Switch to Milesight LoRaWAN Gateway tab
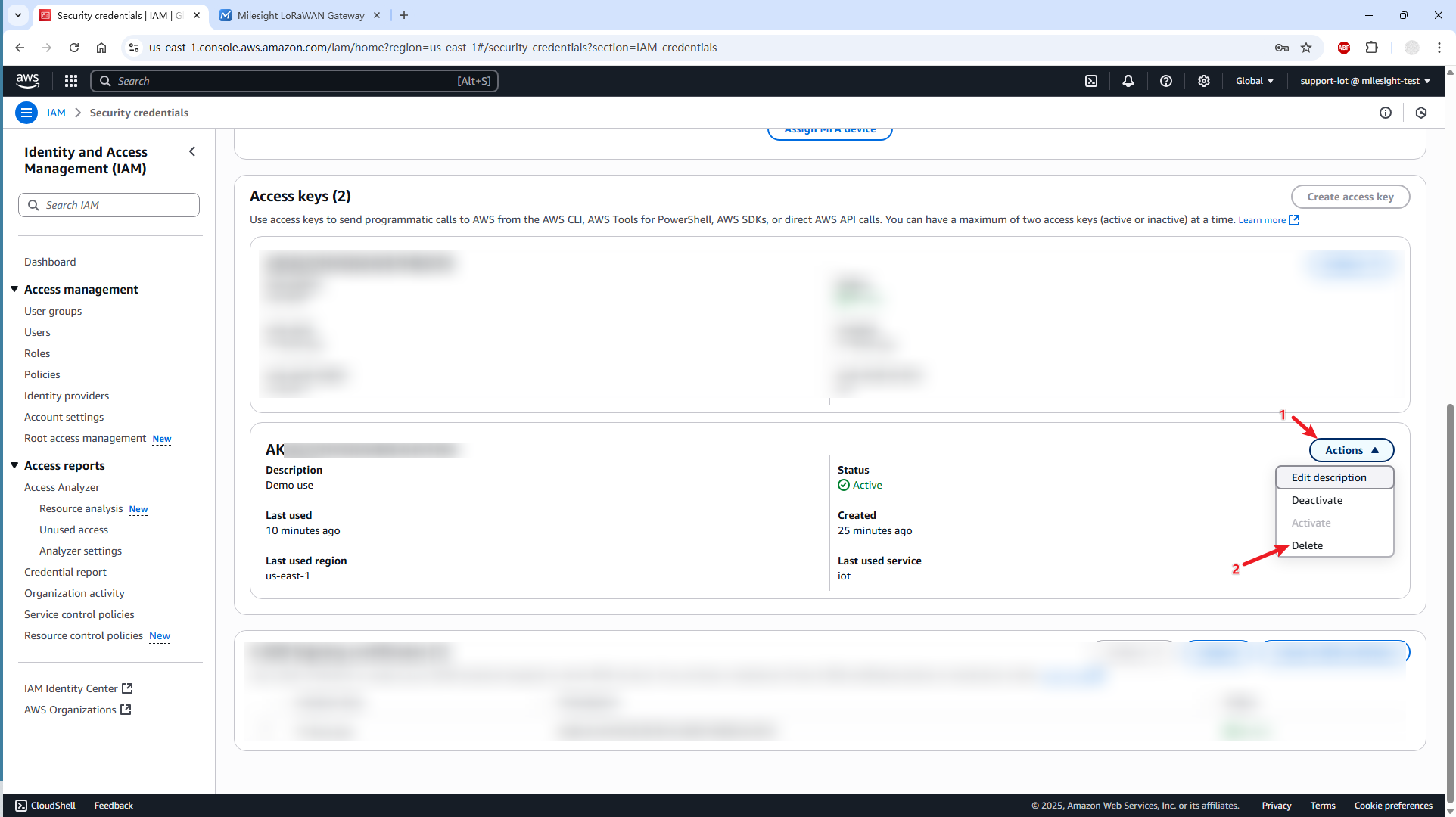1456x817 pixels. [300, 15]
